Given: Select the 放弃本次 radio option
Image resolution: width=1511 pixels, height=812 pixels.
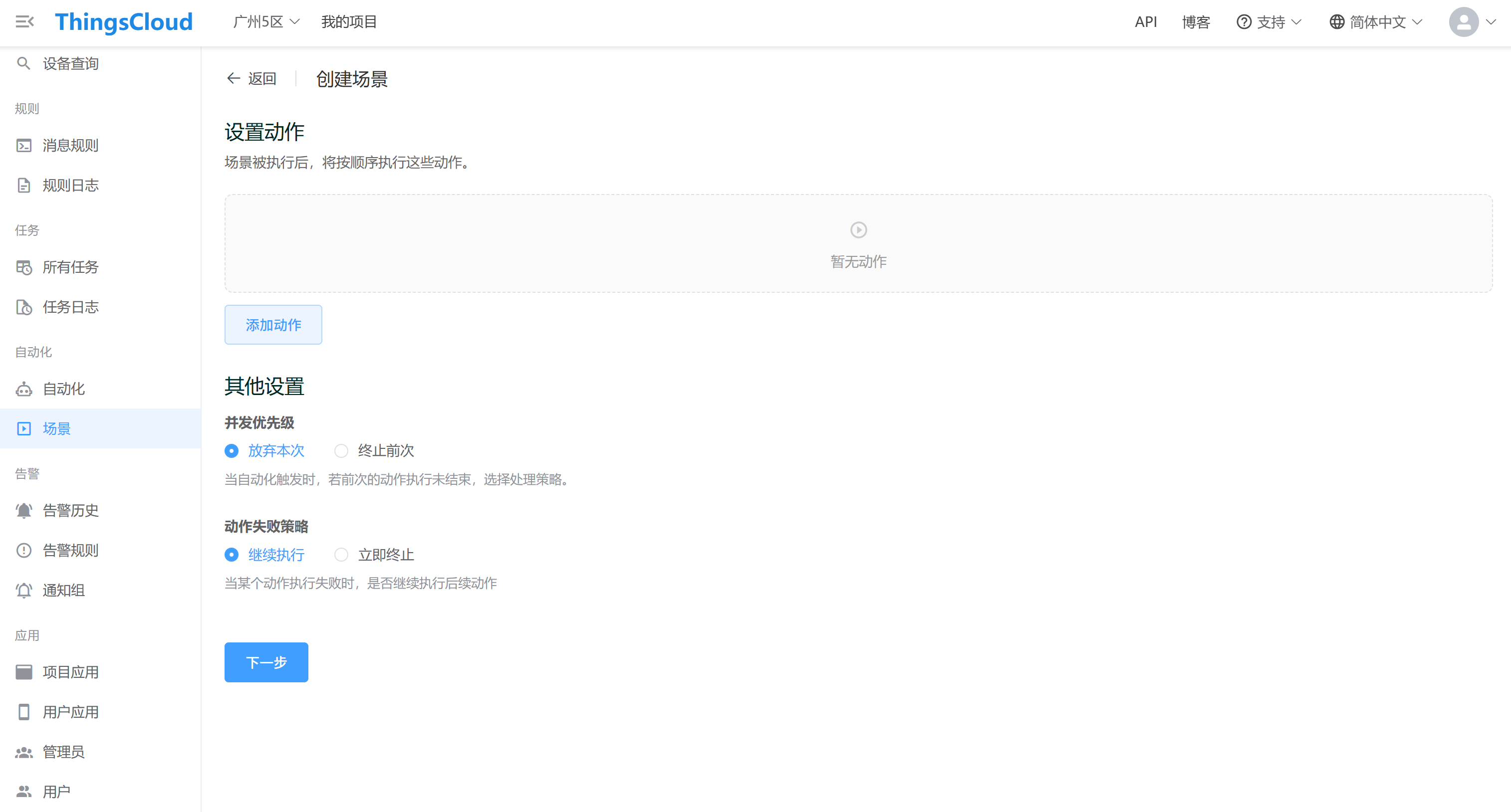Looking at the screenshot, I should pyautogui.click(x=232, y=451).
